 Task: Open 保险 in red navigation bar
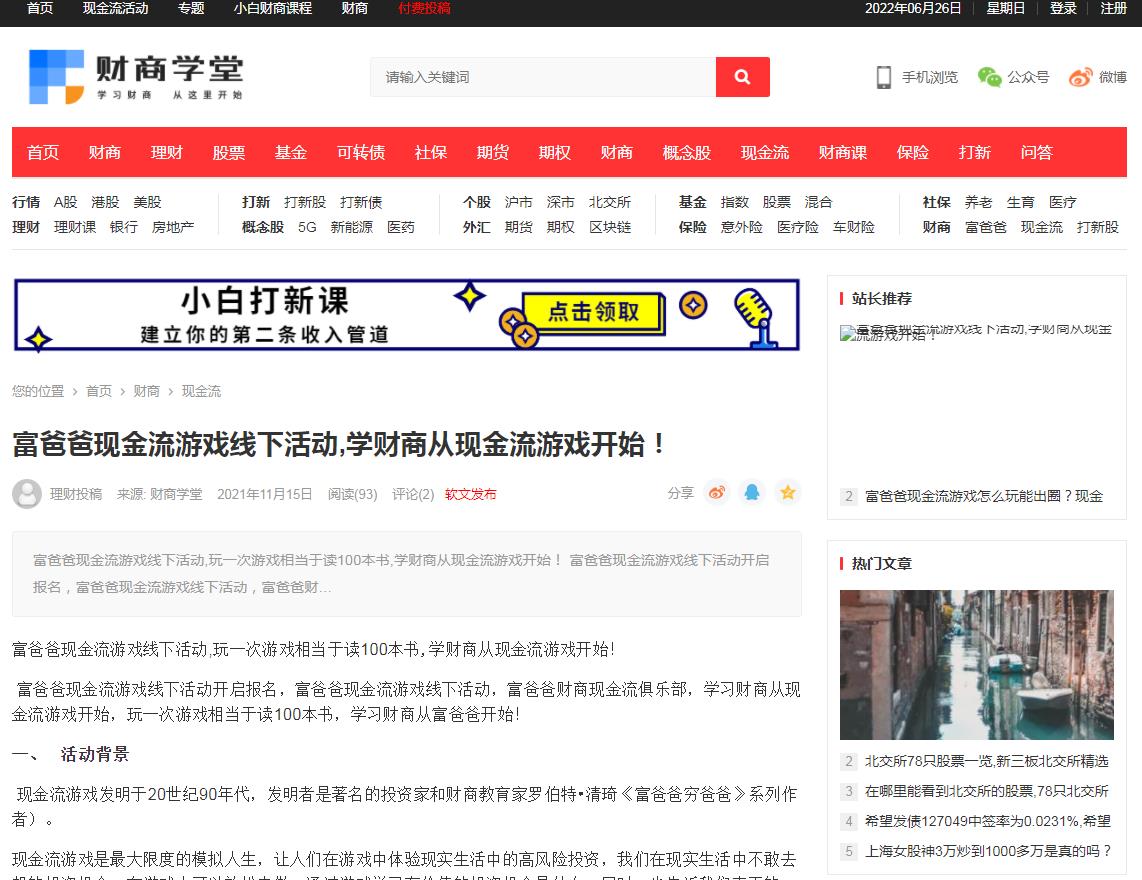tap(913, 152)
